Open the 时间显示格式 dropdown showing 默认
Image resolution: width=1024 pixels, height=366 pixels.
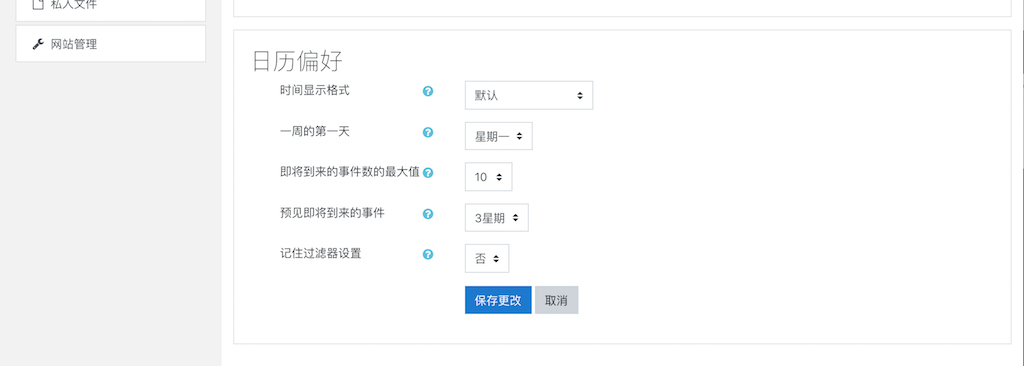coord(529,95)
